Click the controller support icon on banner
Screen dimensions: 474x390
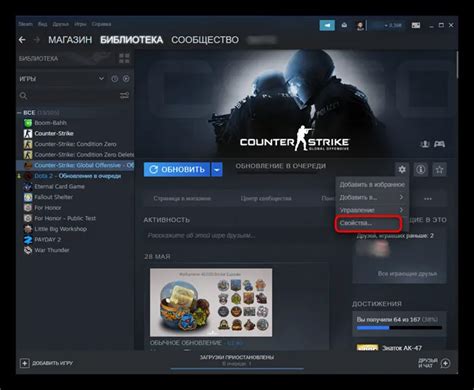tap(439, 144)
